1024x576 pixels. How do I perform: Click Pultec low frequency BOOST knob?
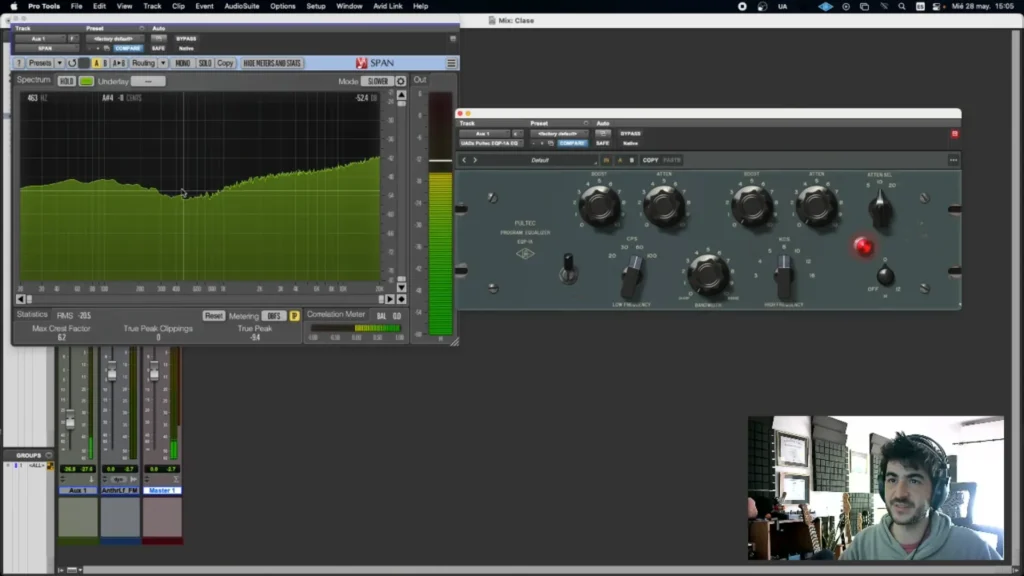599,206
